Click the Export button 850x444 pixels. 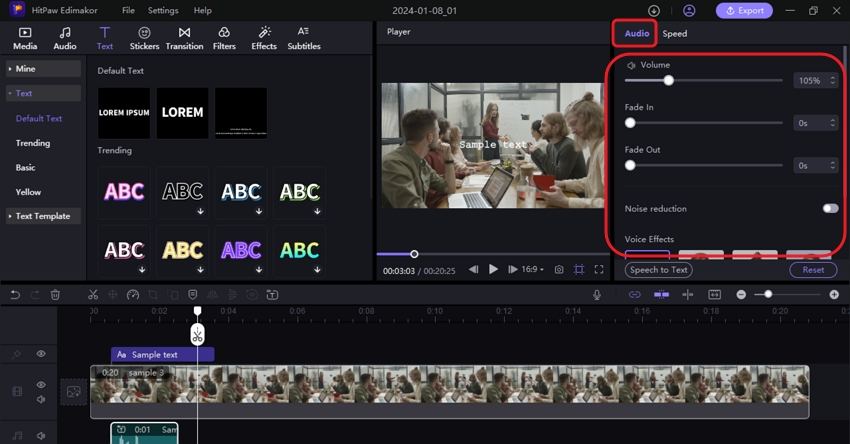pyautogui.click(x=744, y=11)
